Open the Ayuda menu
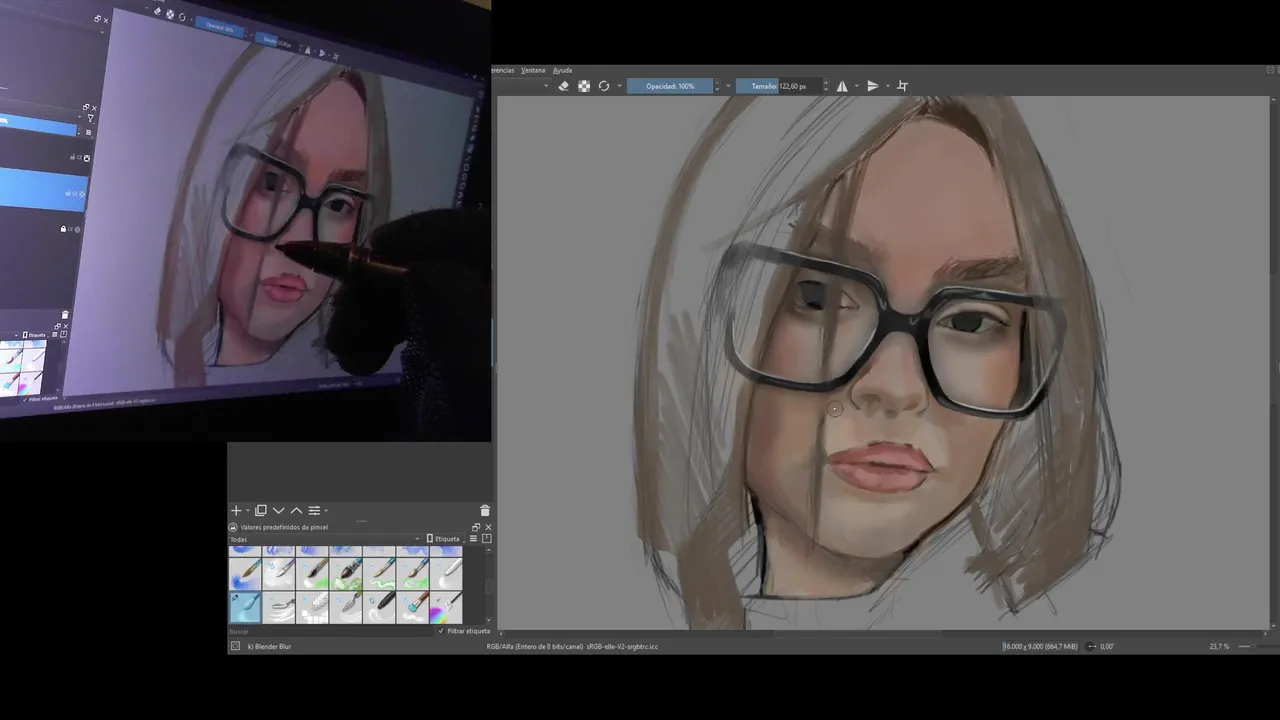Viewport: 1280px width, 720px height. (562, 70)
